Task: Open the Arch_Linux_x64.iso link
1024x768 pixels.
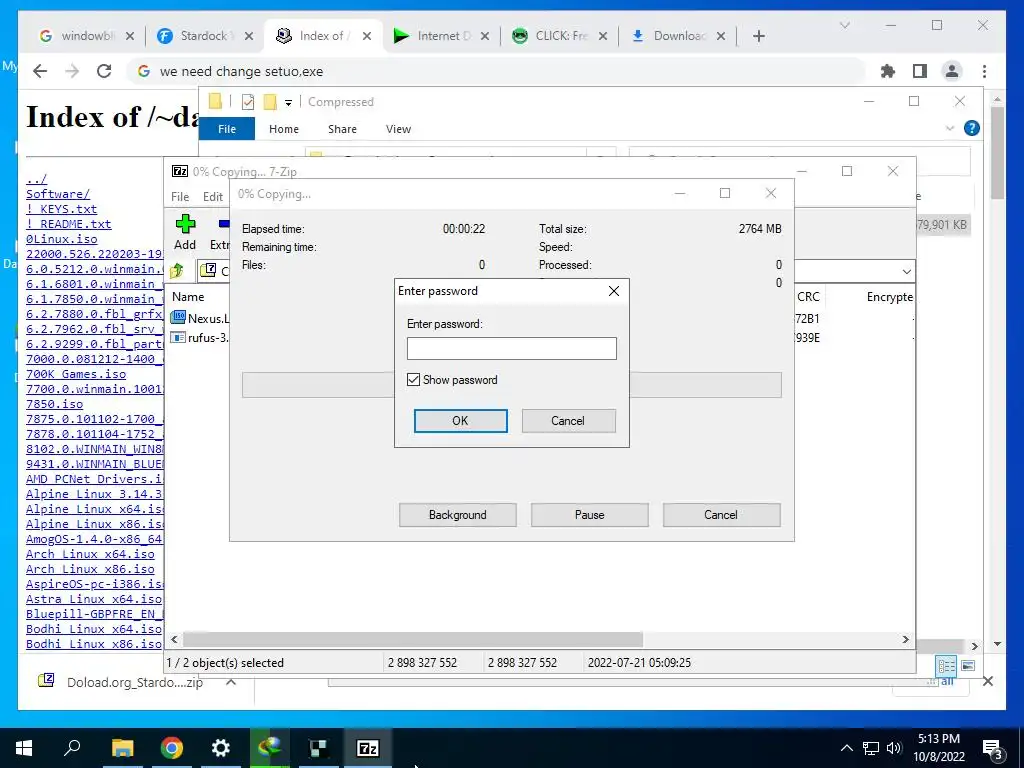Action: point(90,554)
